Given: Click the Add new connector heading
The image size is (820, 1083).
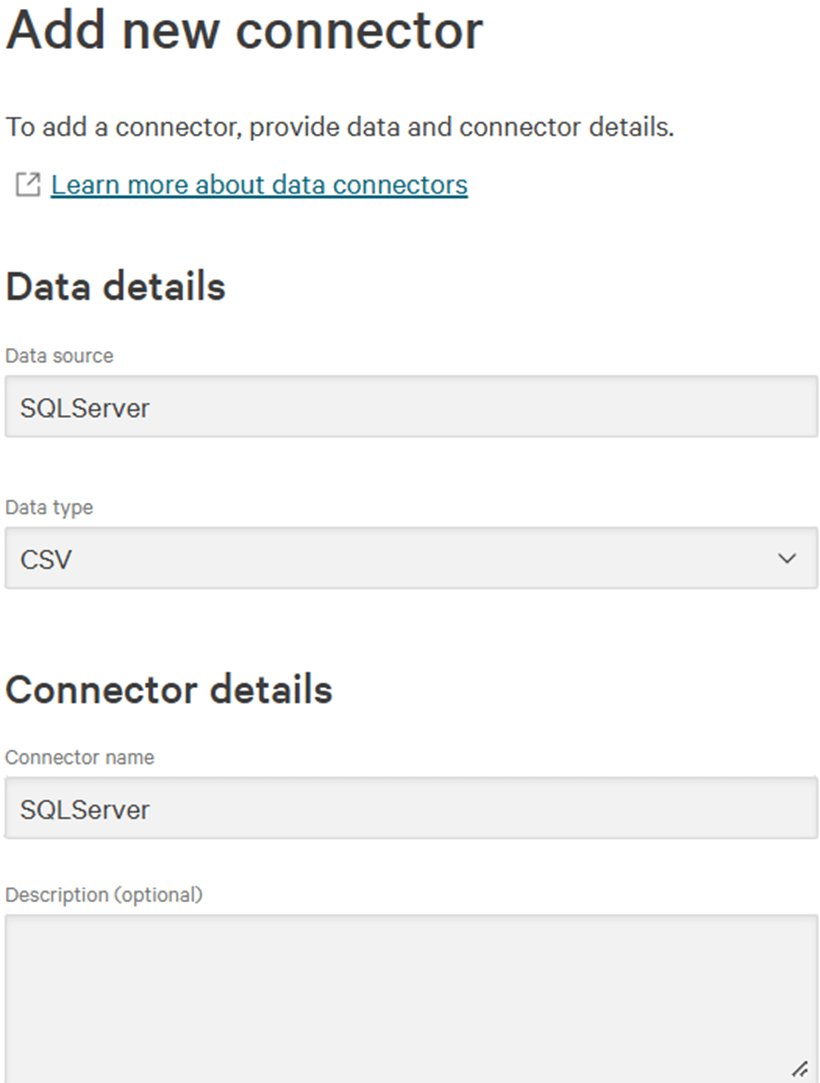Looking at the screenshot, I should [x=244, y=31].
